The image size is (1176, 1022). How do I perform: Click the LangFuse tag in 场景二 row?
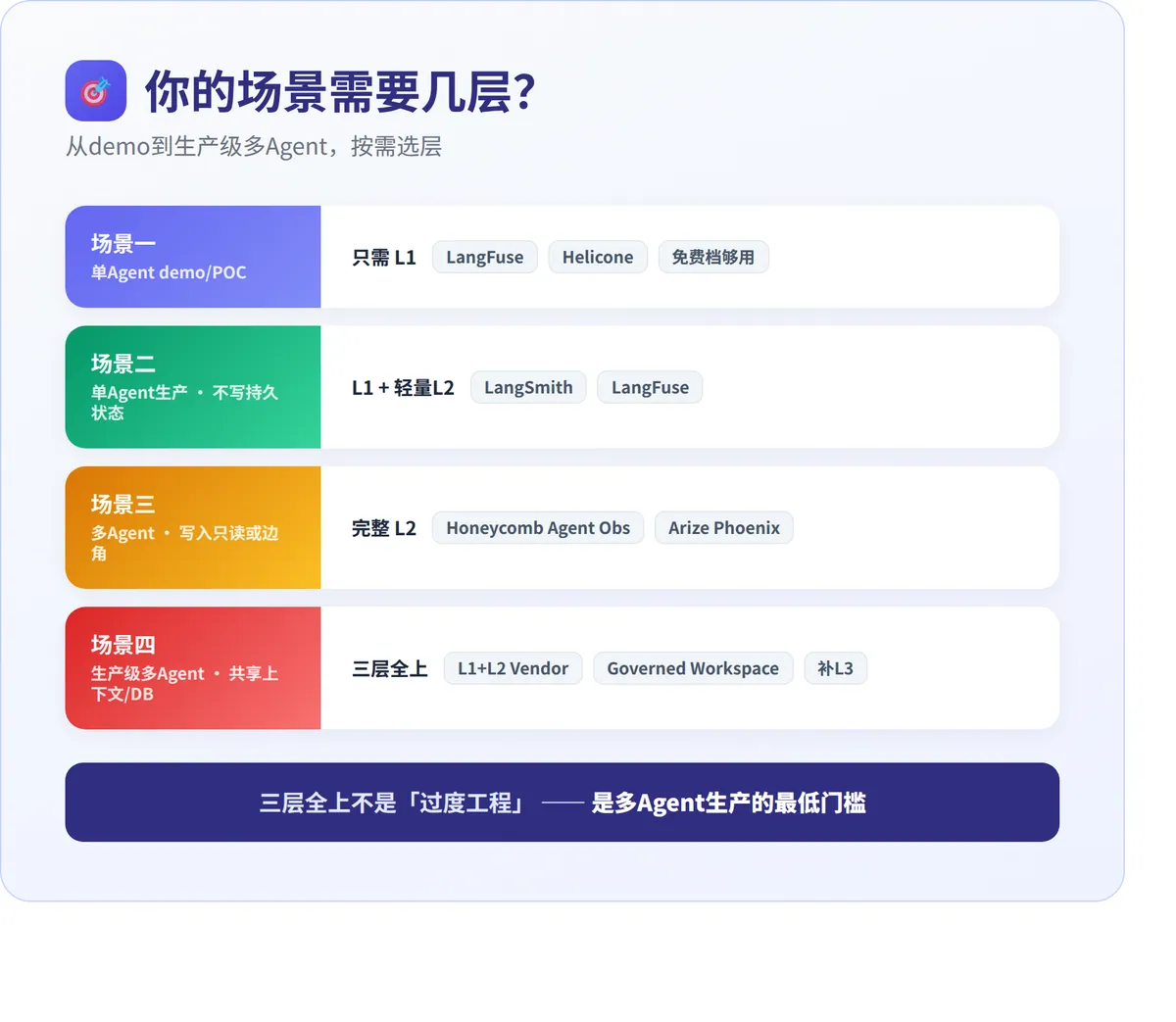pos(650,387)
